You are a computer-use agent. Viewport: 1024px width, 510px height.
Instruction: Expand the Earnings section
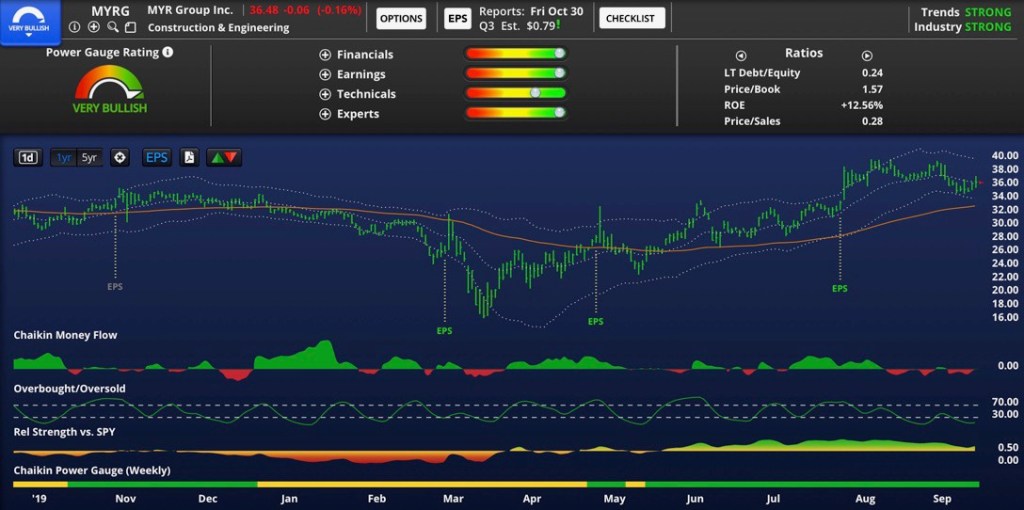click(325, 75)
